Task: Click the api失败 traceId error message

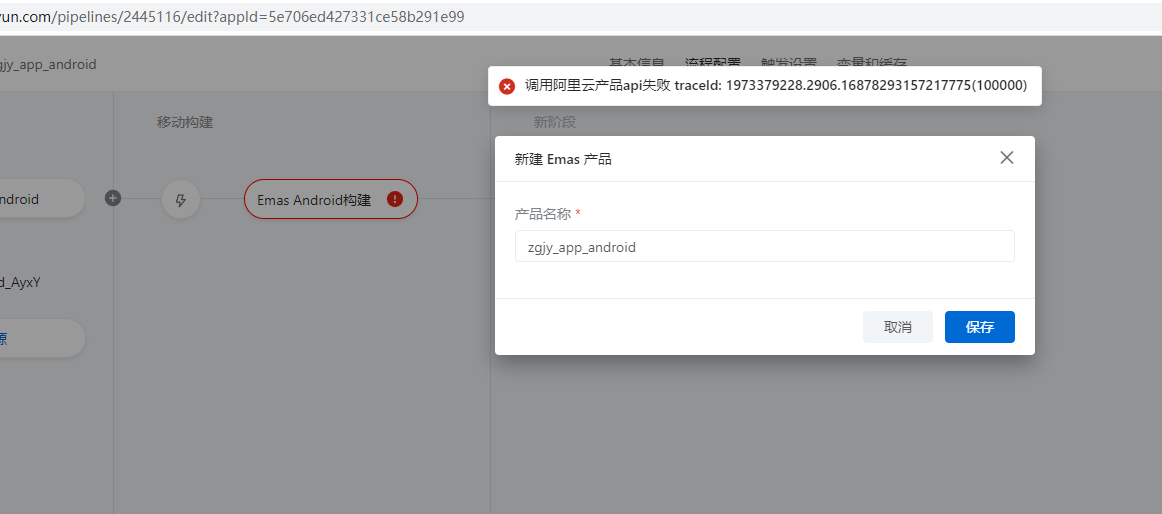Action: pos(776,86)
